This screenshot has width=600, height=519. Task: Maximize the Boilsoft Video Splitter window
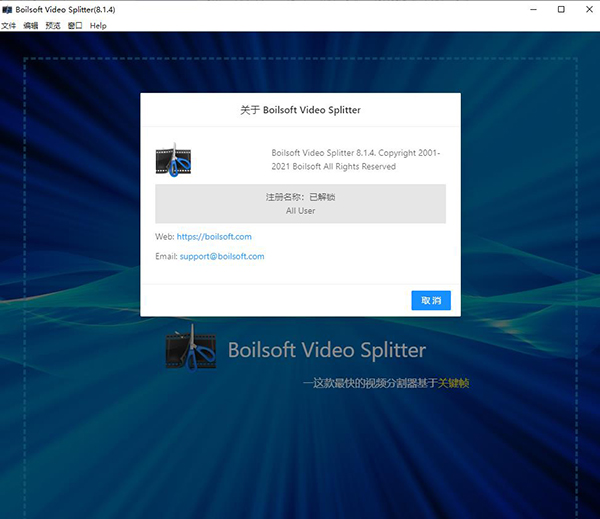click(x=561, y=10)
